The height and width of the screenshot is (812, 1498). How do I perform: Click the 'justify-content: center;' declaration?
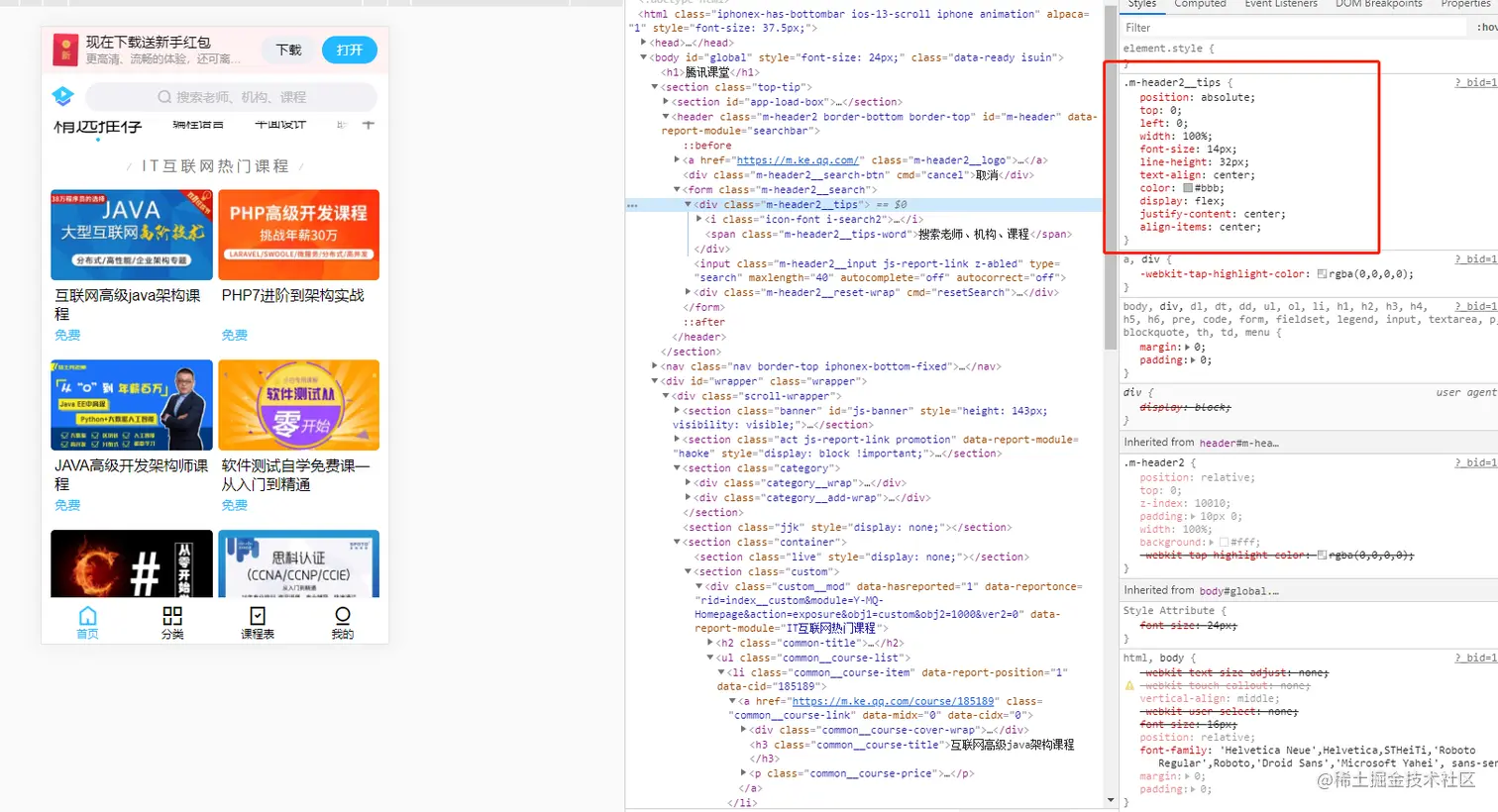(x=1213, y=214)
